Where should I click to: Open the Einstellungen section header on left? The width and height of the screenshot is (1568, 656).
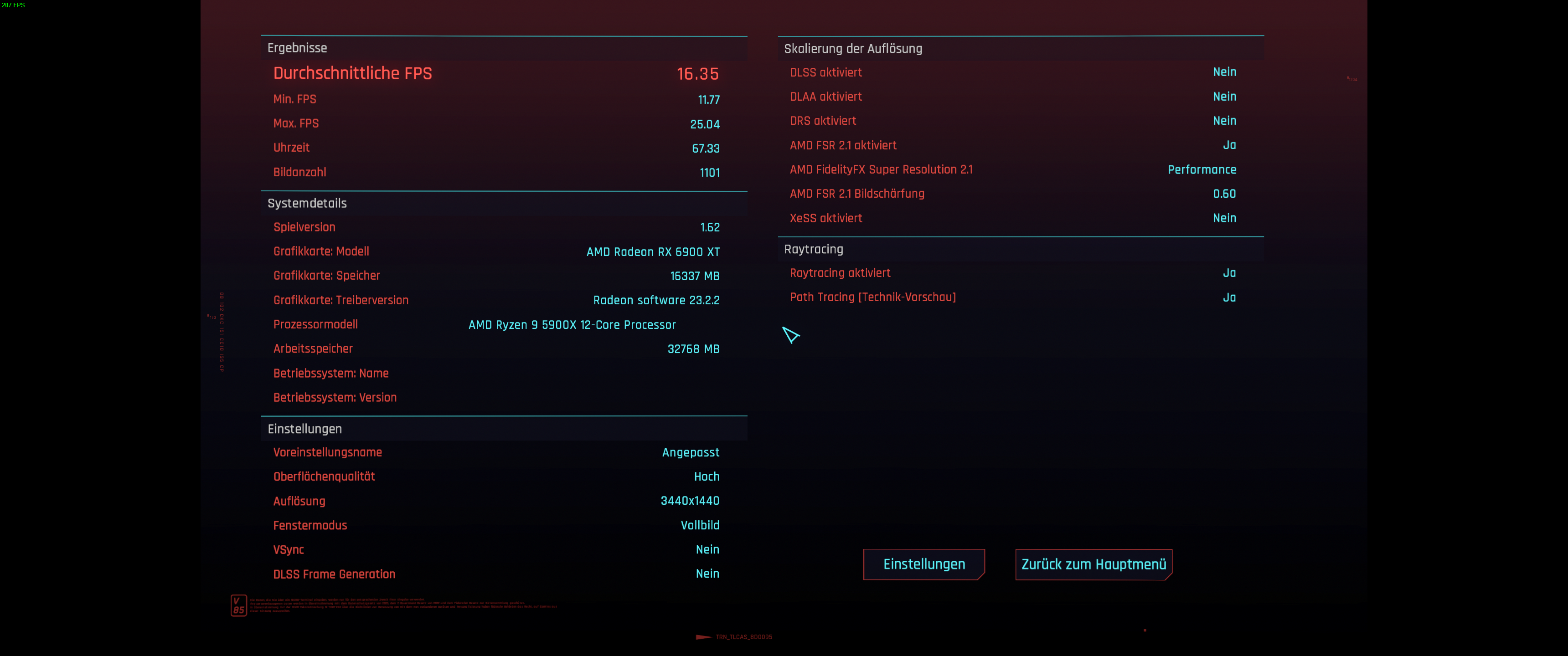[x=304, y=429]
